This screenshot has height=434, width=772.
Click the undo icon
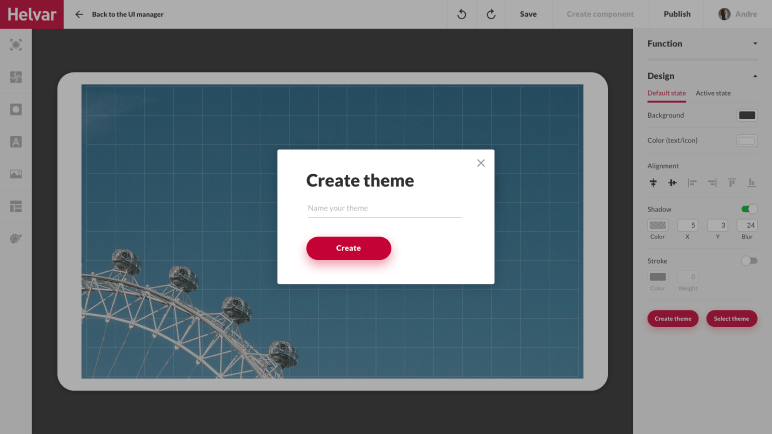[461, 14]
